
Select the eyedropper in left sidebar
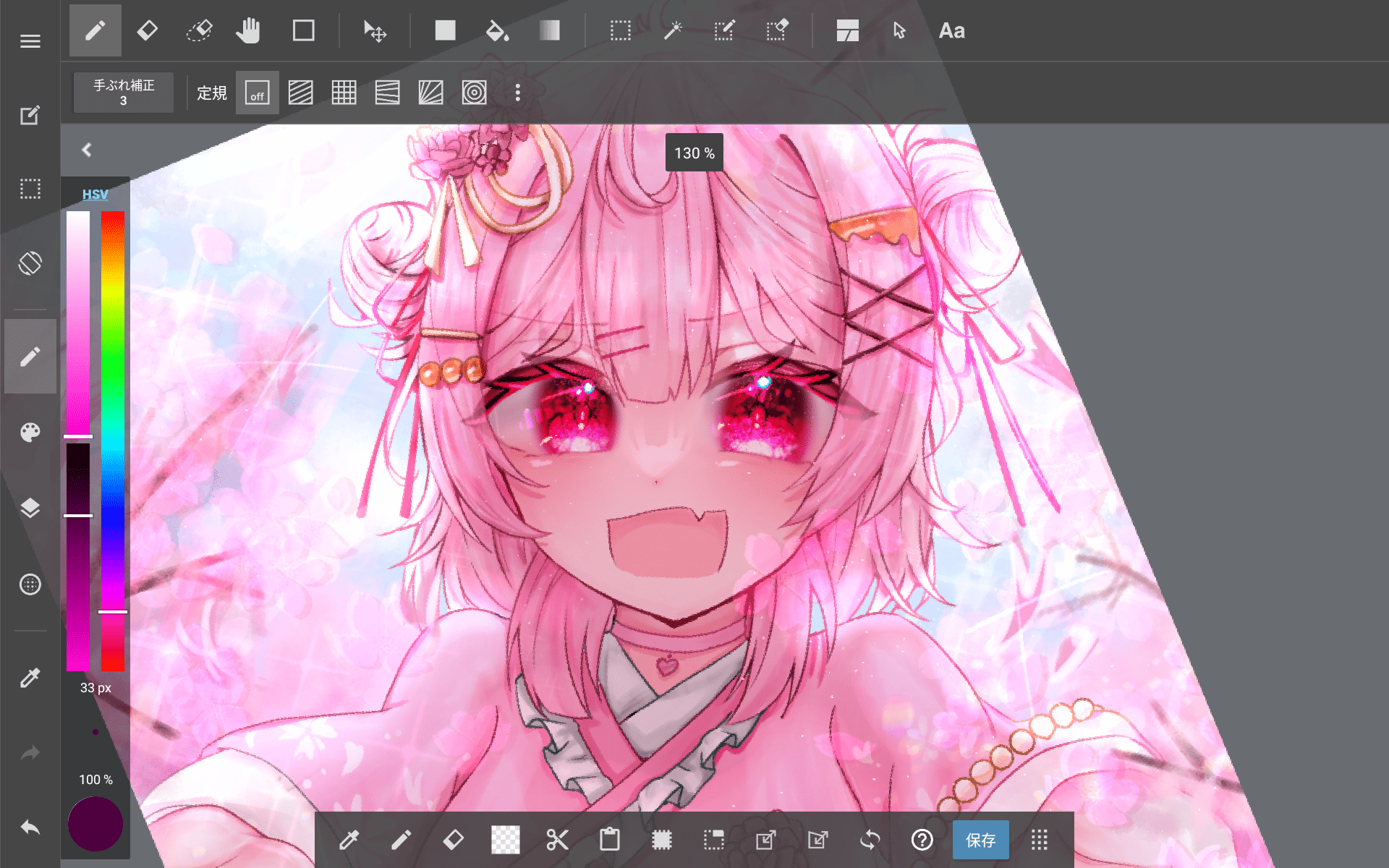click(30, 678)
